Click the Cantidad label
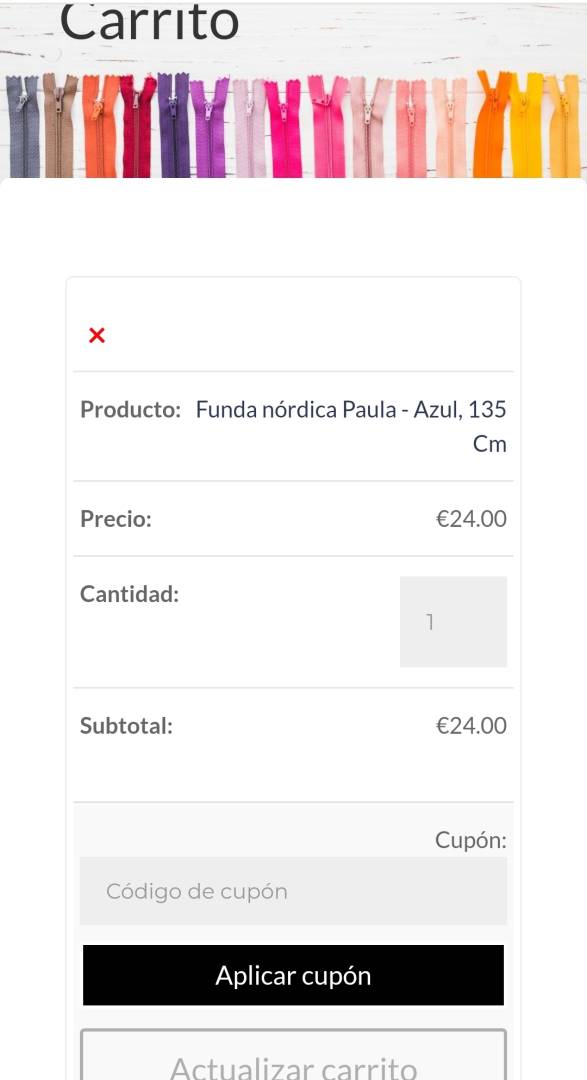Viewport: 587px width, 1080px height. 130,594
